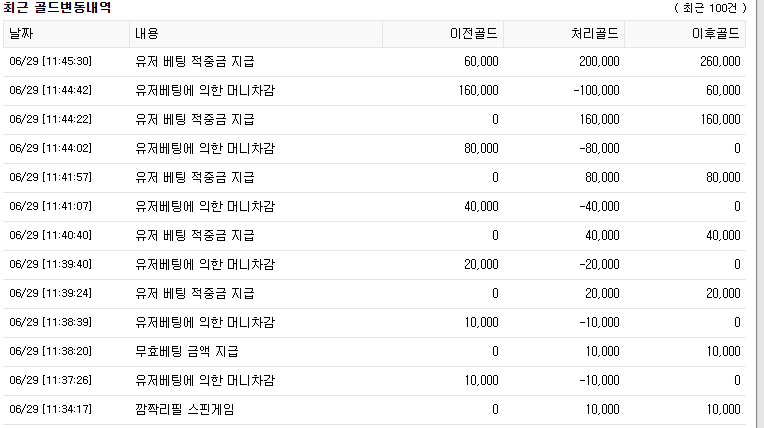This screenshot has height=428, width=764.
Task: Select the 260,000 이후골드 value
Action: [x=720, y=61]
